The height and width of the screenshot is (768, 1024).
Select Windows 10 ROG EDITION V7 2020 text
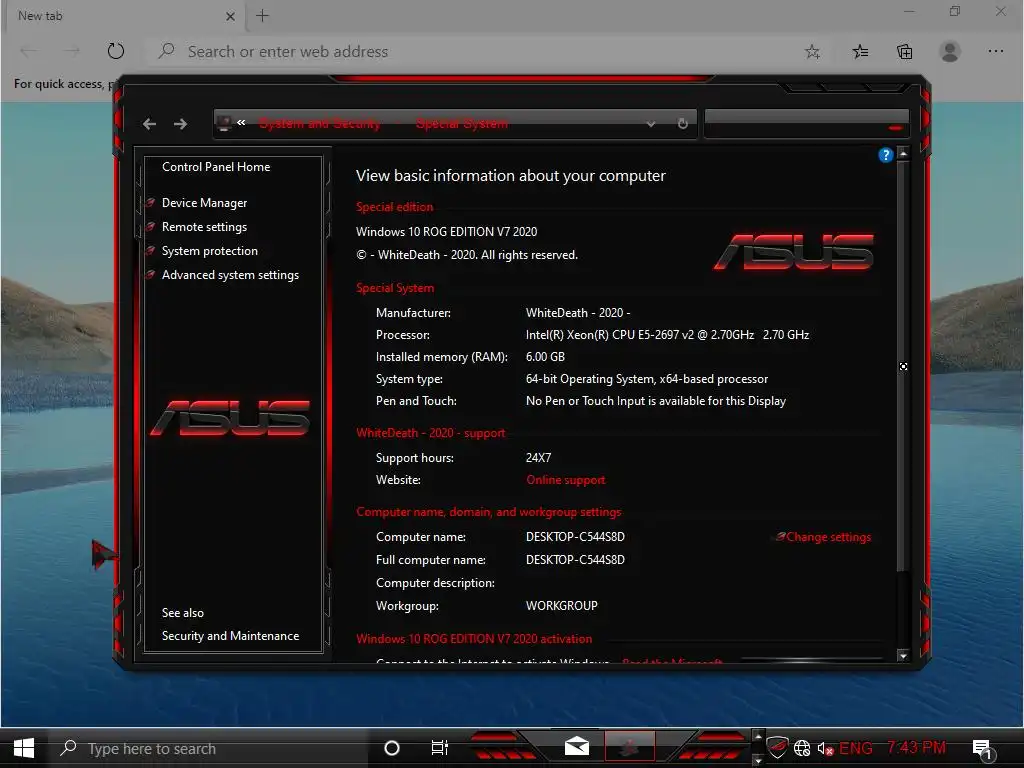(x=447, y=232)
